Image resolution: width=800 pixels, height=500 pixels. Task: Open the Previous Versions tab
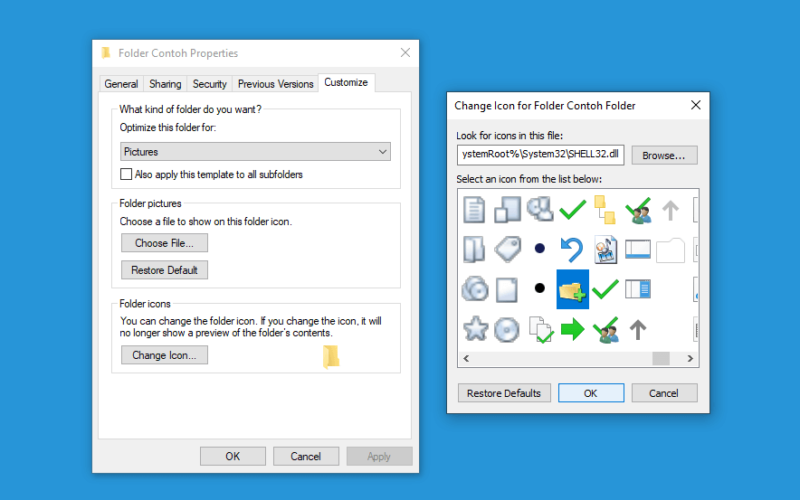276,84
